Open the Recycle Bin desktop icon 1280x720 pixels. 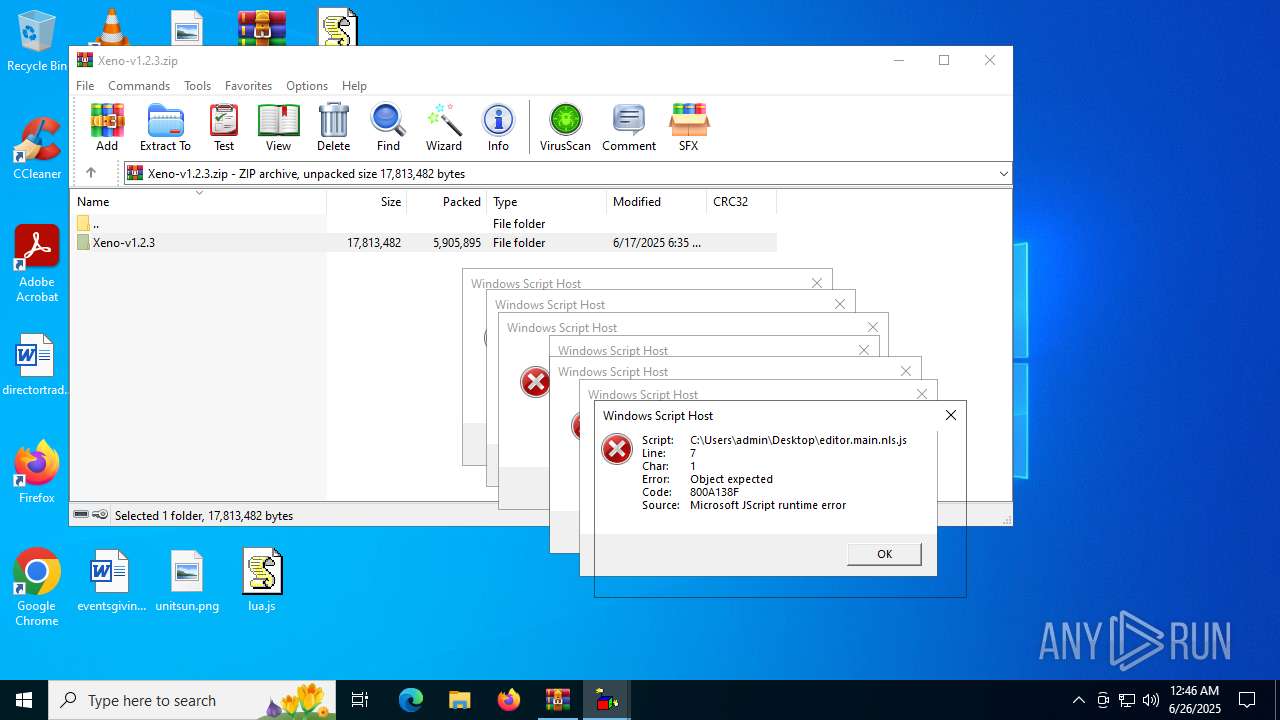(37, 41)
